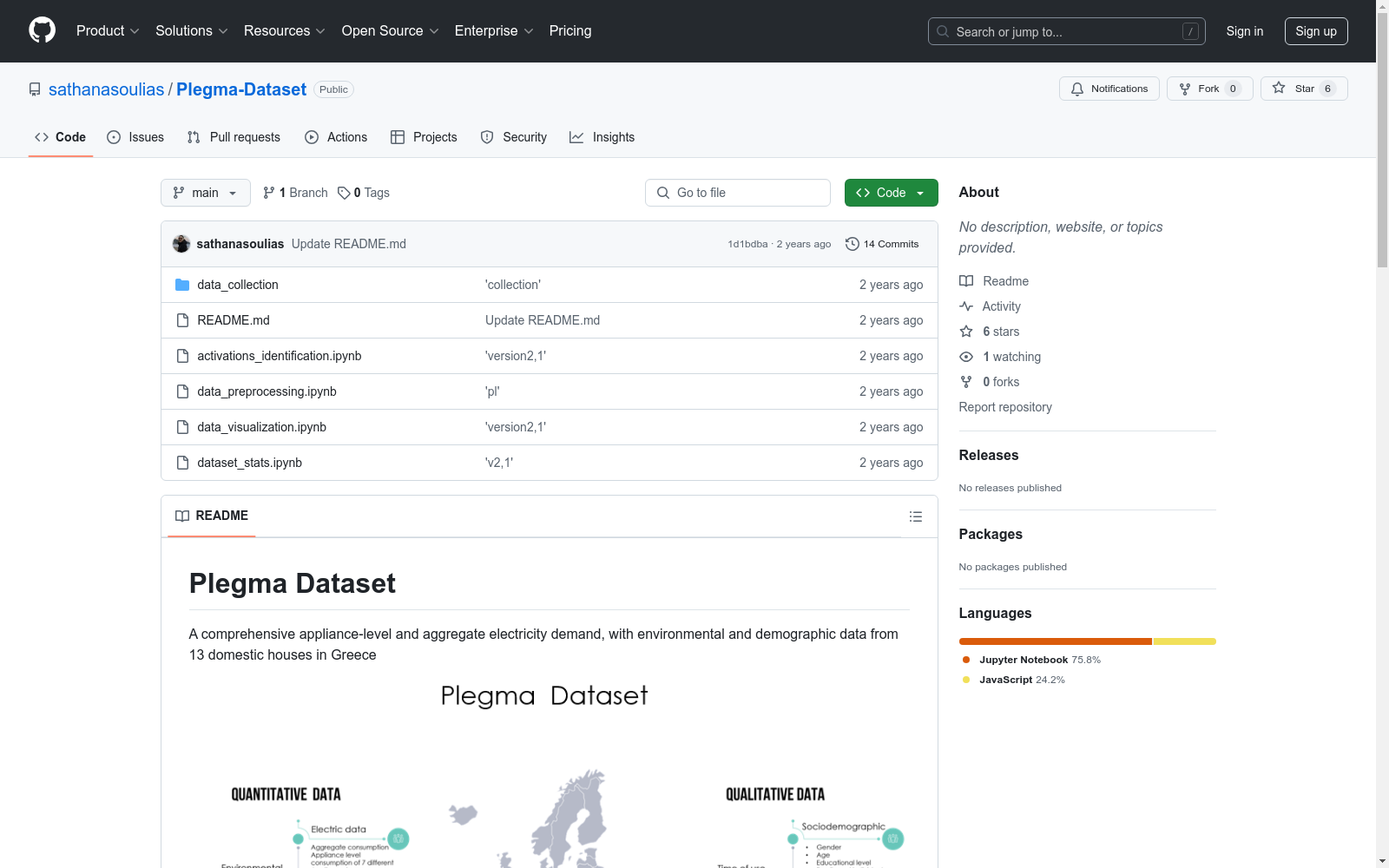Click the Search or jump to field
1389x868 pixels.
click(x=1067, y=31)
